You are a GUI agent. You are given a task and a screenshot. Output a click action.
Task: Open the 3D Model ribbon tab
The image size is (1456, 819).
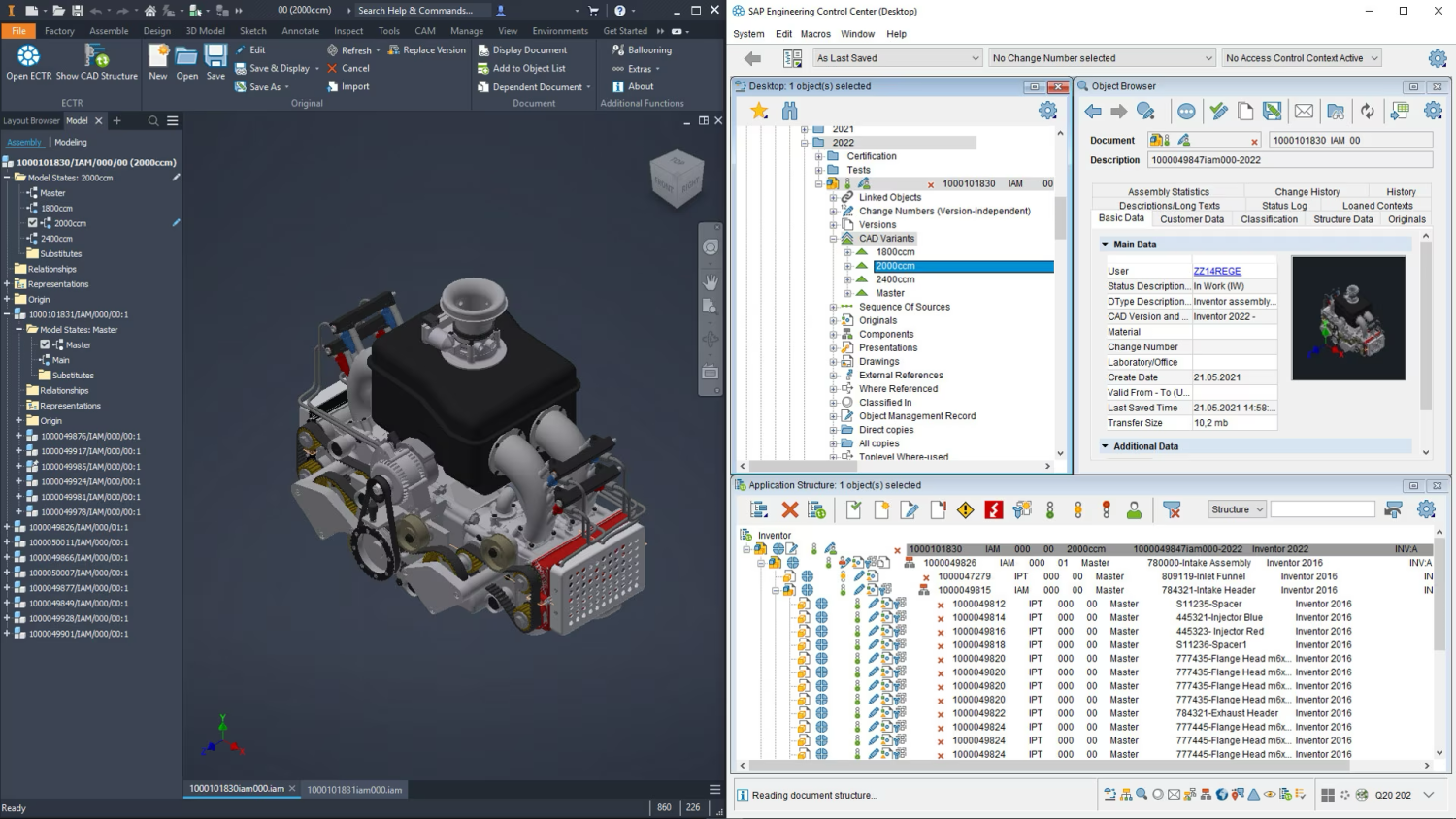(x=206, y=31)
